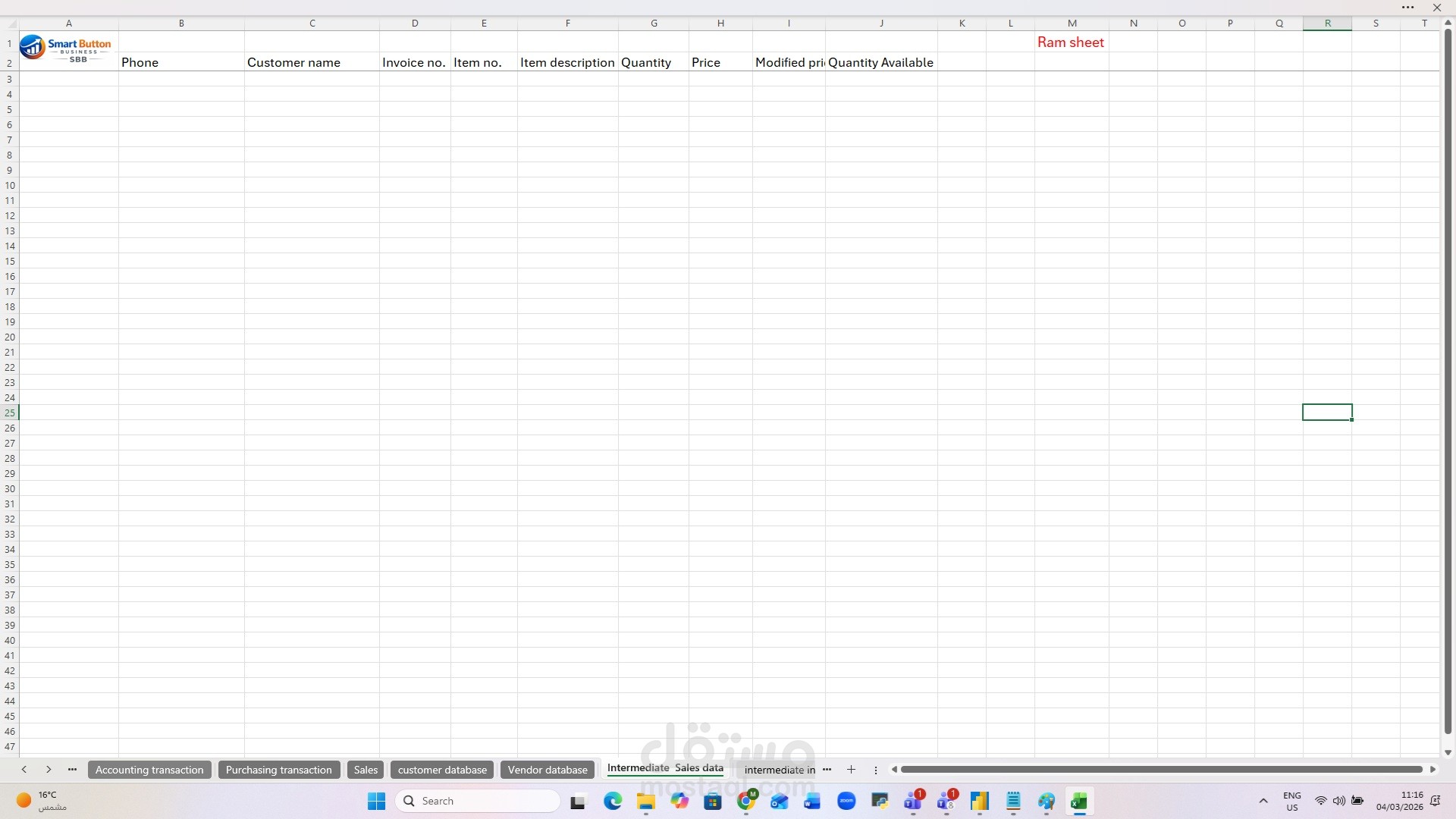The height and width of the screenshot is (819, 1456).
Task: Show hidden system tray icons chevron
Action: click(x=1263, y=801)
